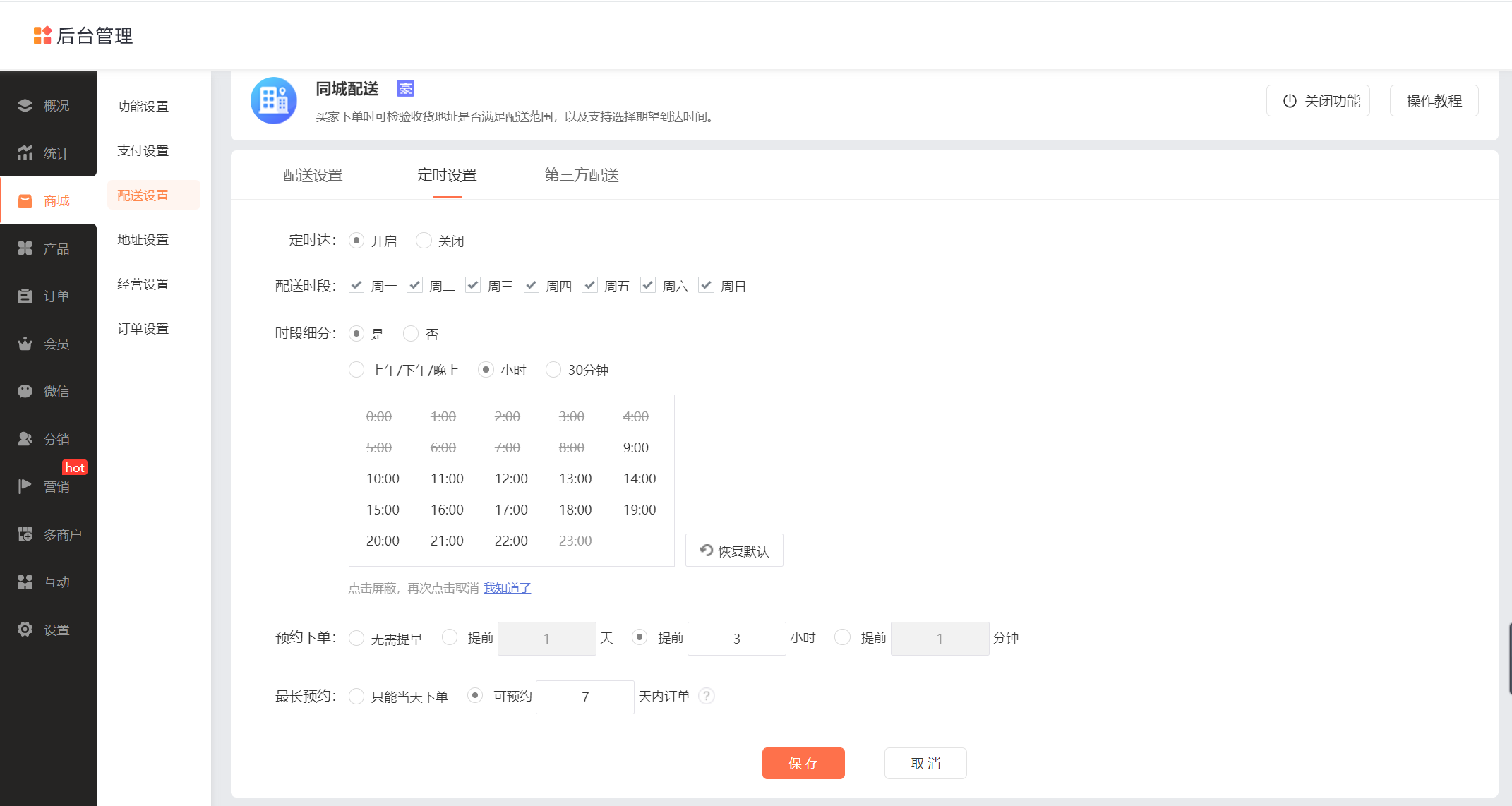Screen dimensions: 1512x806
Task: Select 关闭 for 定时达
Action: (424, 241)
